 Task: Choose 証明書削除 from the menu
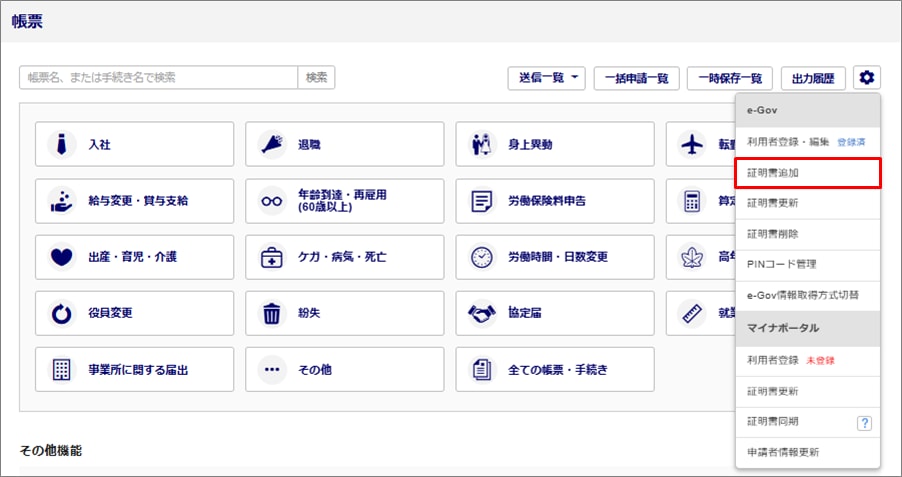[807, 233]
